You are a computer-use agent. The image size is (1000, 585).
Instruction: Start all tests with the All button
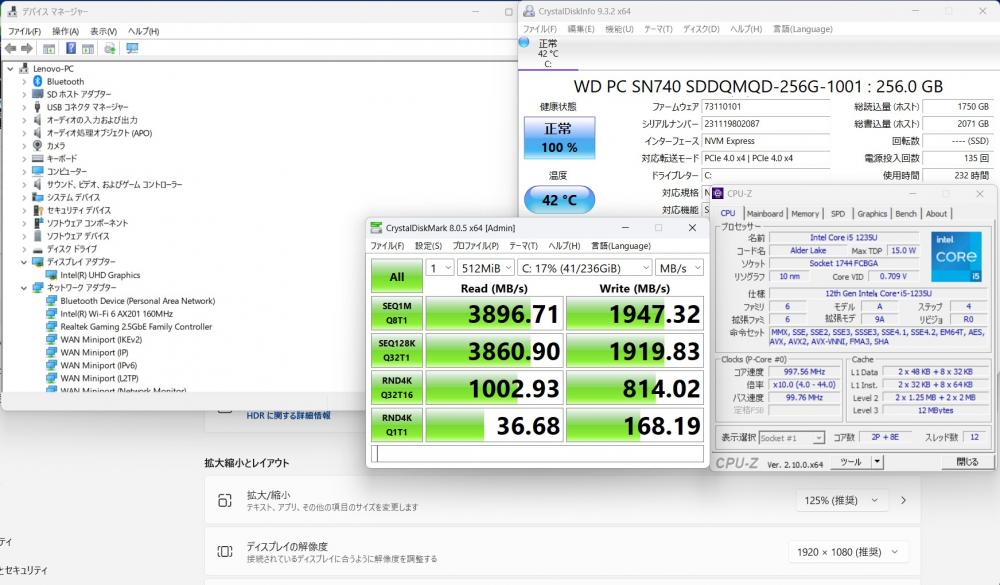[x=397, y=276]
